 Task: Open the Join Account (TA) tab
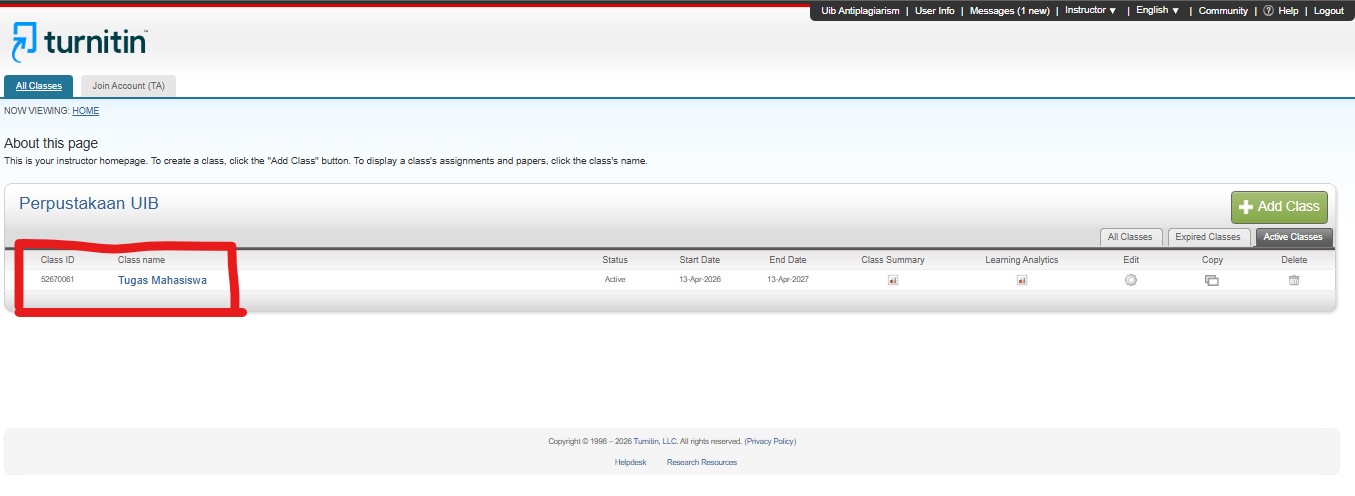point(128,86)
